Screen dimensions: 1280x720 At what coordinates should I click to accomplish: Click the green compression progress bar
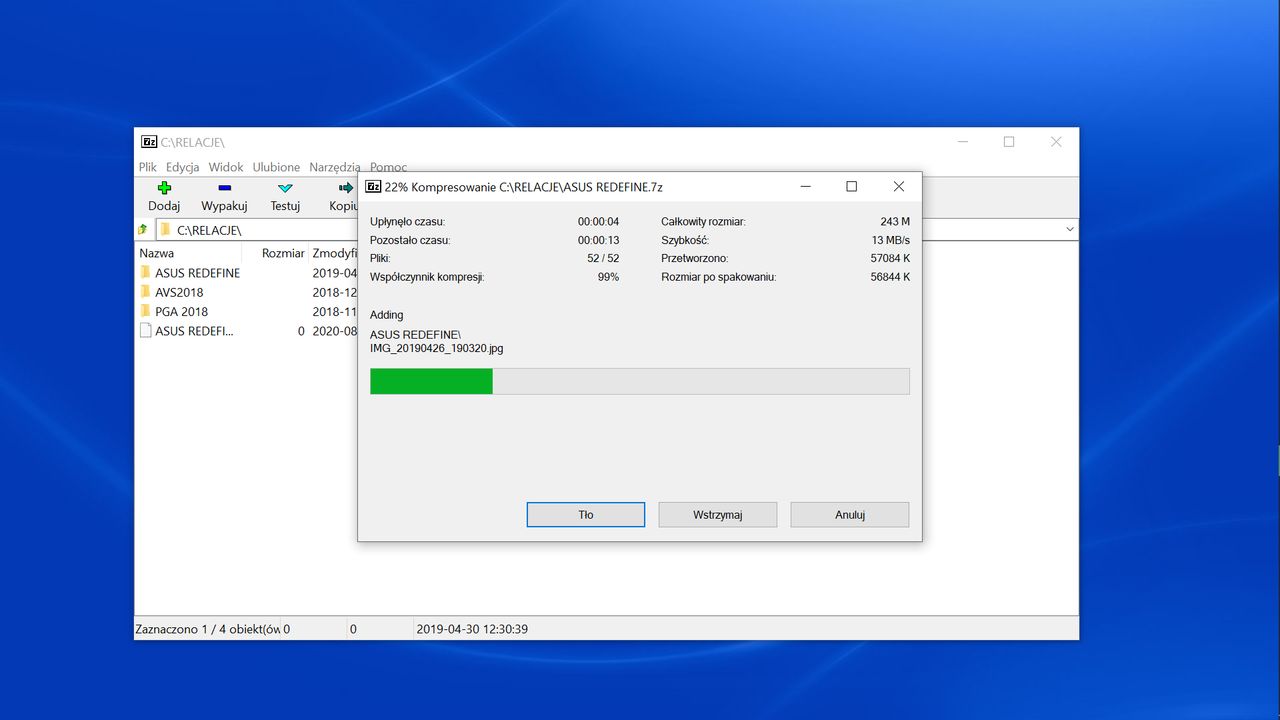(x=431, y=381)
